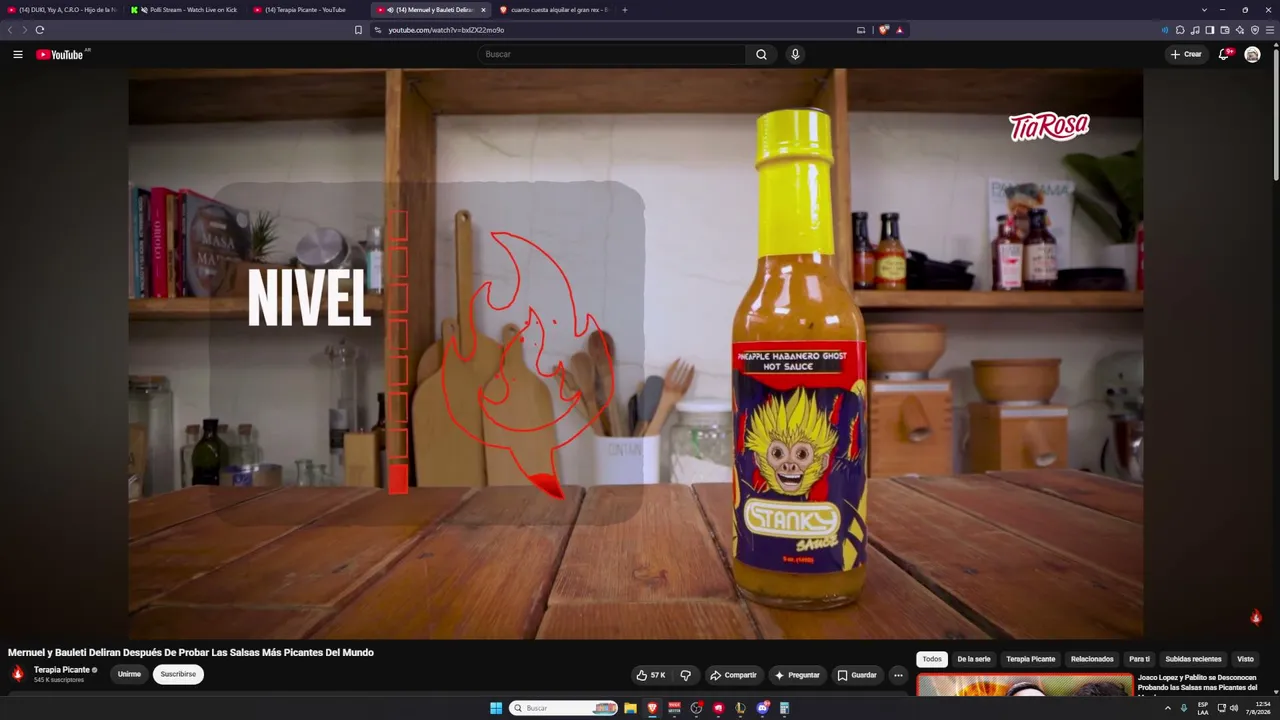Click the 'Unirme' membership button
This screenshot has height=720, width=1280.
(x=129, y=674)
